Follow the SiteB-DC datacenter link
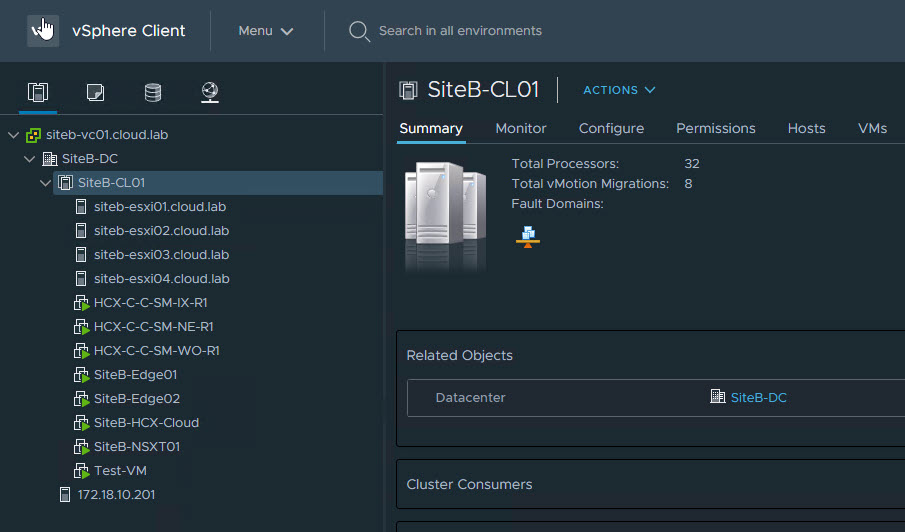This screenshot has height=532, width=905. (758, 397)
